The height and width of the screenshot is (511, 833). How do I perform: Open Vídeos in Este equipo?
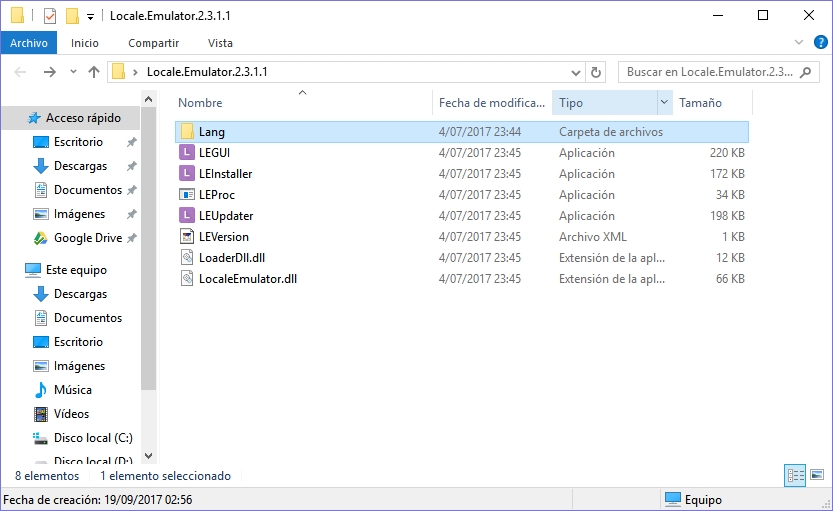[71, 414]
